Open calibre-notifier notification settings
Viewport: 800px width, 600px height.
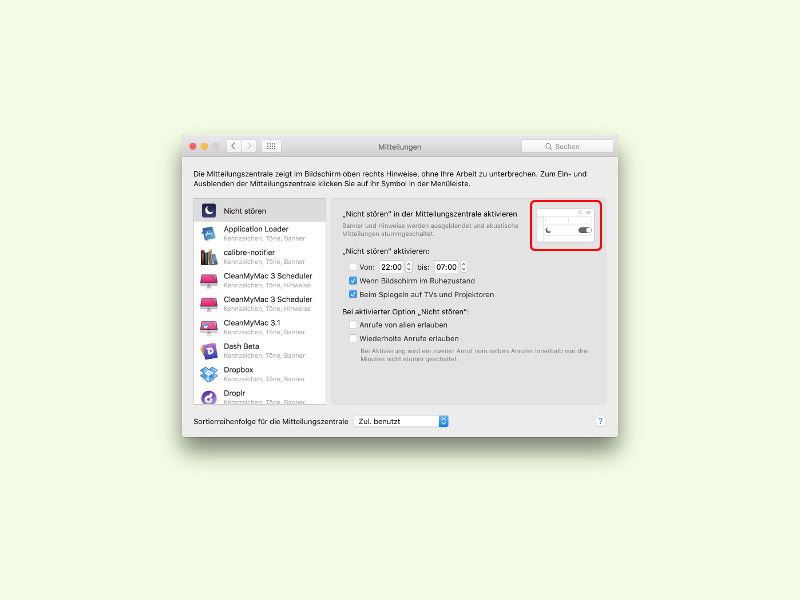[260, 257]
